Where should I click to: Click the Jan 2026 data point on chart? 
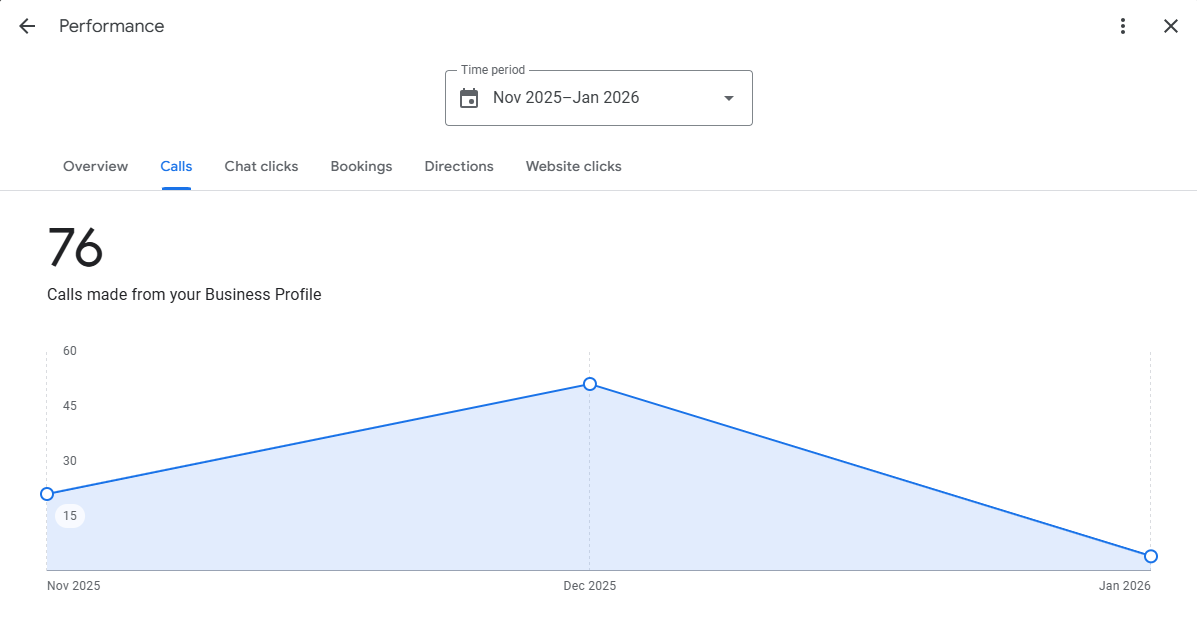[1151, 556]
